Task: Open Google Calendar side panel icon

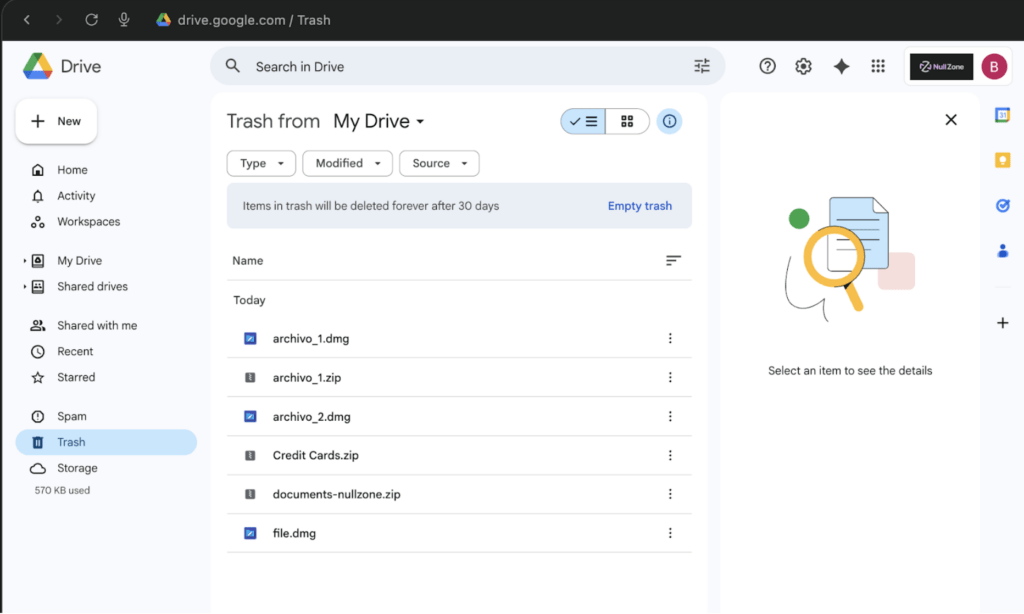Action: 1002,115
